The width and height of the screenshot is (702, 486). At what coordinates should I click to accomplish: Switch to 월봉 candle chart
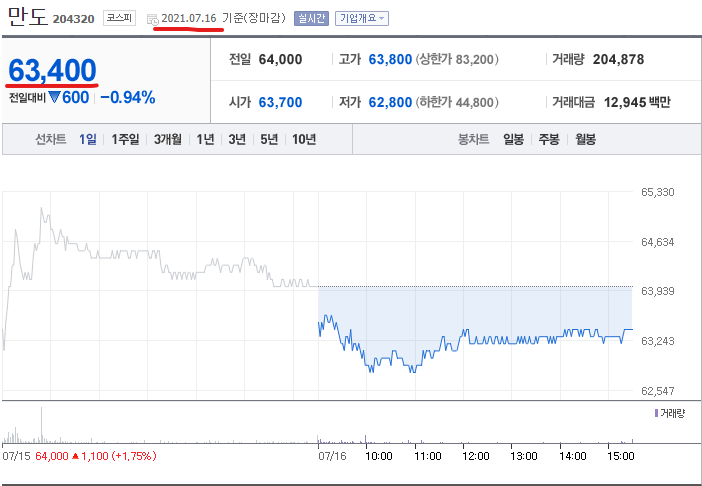585,139
